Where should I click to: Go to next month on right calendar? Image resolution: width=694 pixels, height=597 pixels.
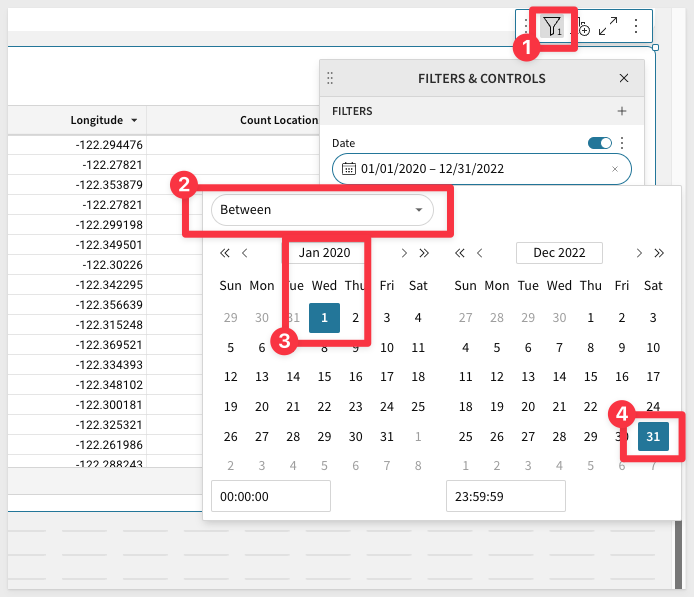pos(638,253)
